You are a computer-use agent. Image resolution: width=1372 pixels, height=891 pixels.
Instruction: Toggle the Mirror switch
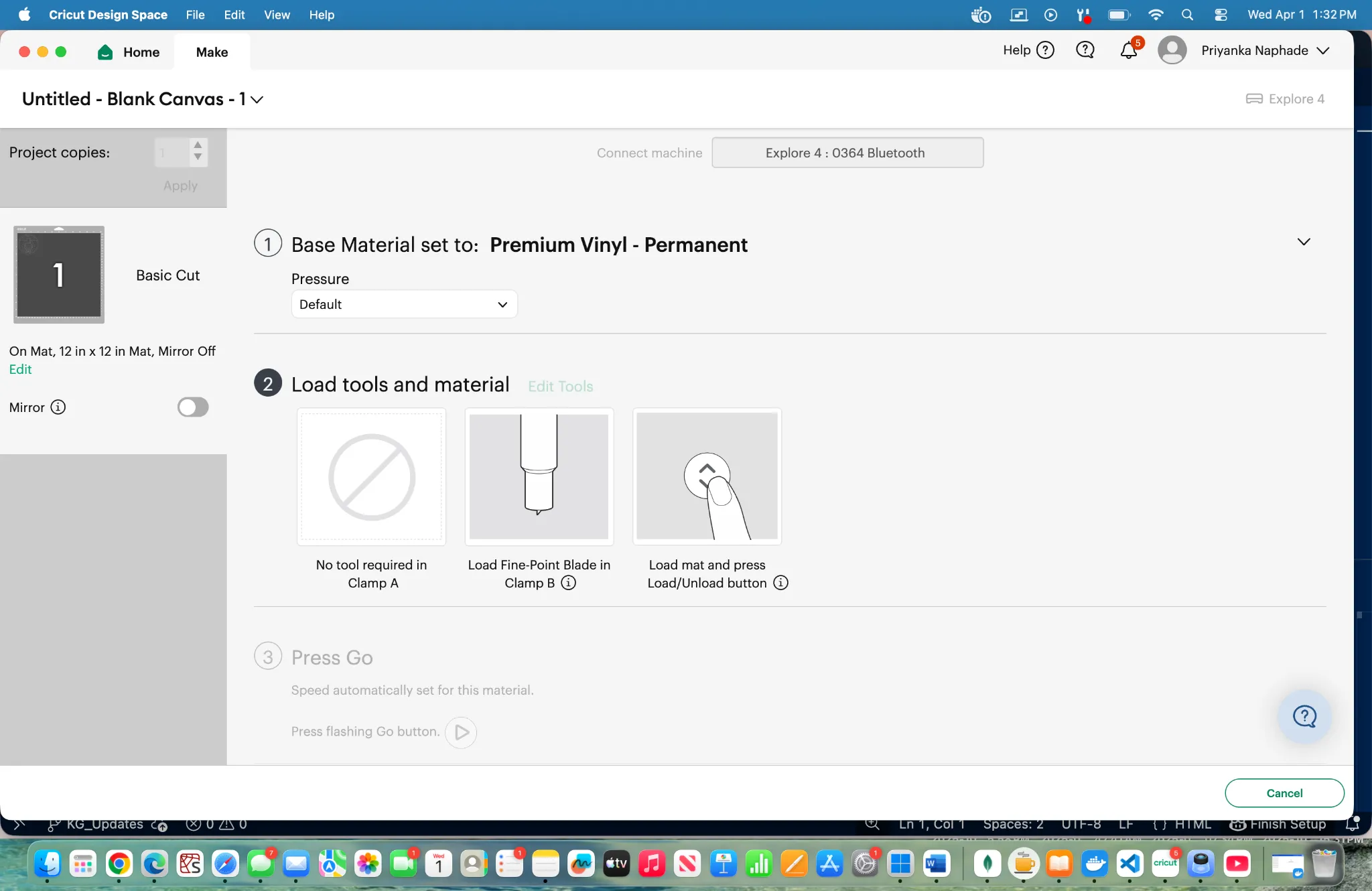pos(193,407)
